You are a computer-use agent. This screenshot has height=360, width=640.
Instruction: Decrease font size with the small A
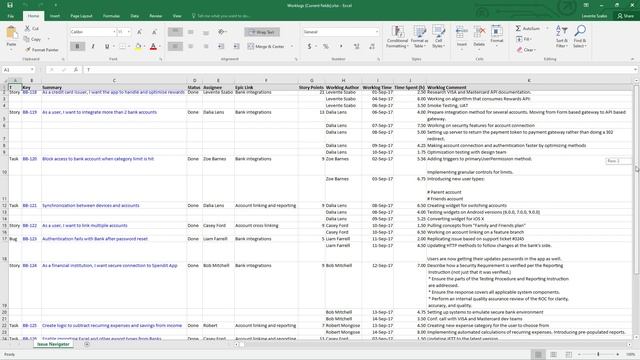tap(154, 32)
